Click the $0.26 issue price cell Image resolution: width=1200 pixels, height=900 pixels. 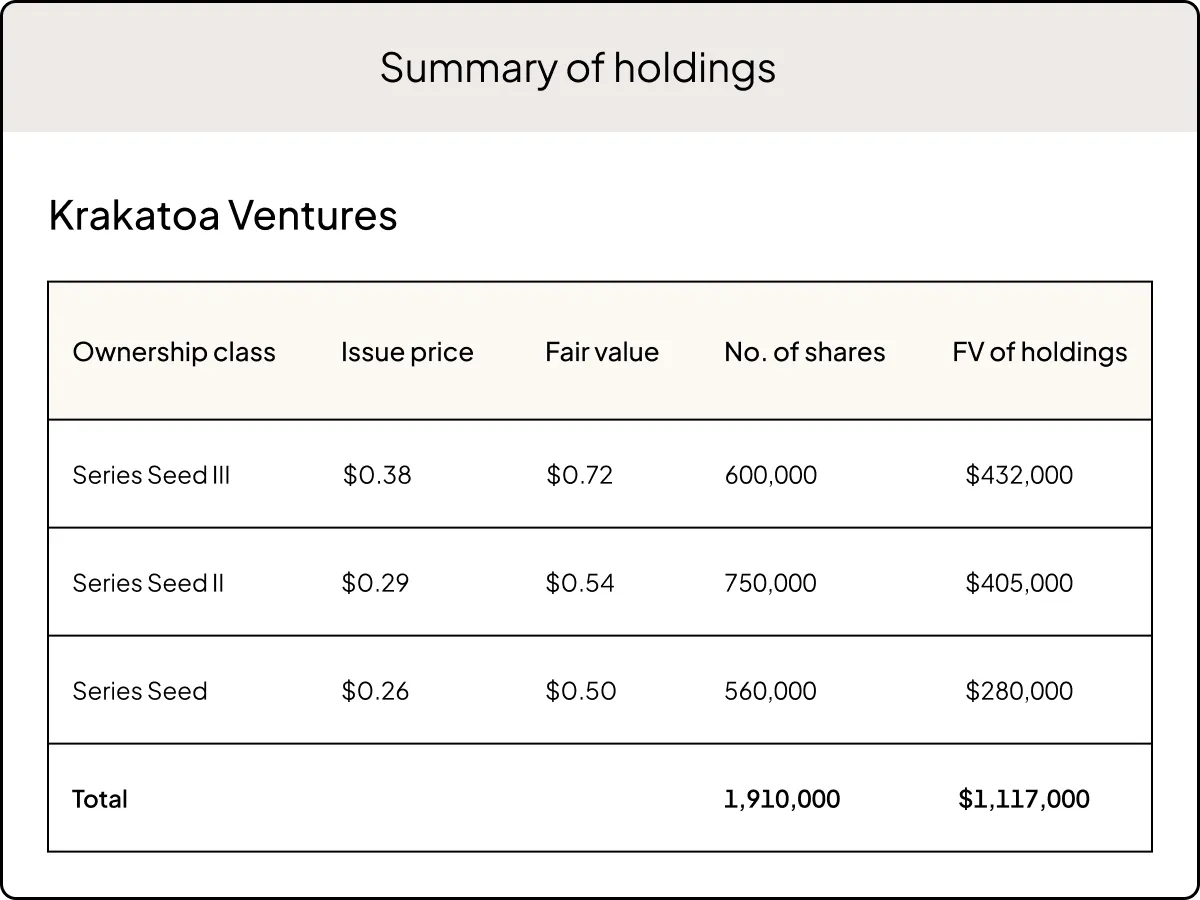click(x=375, y=691)
